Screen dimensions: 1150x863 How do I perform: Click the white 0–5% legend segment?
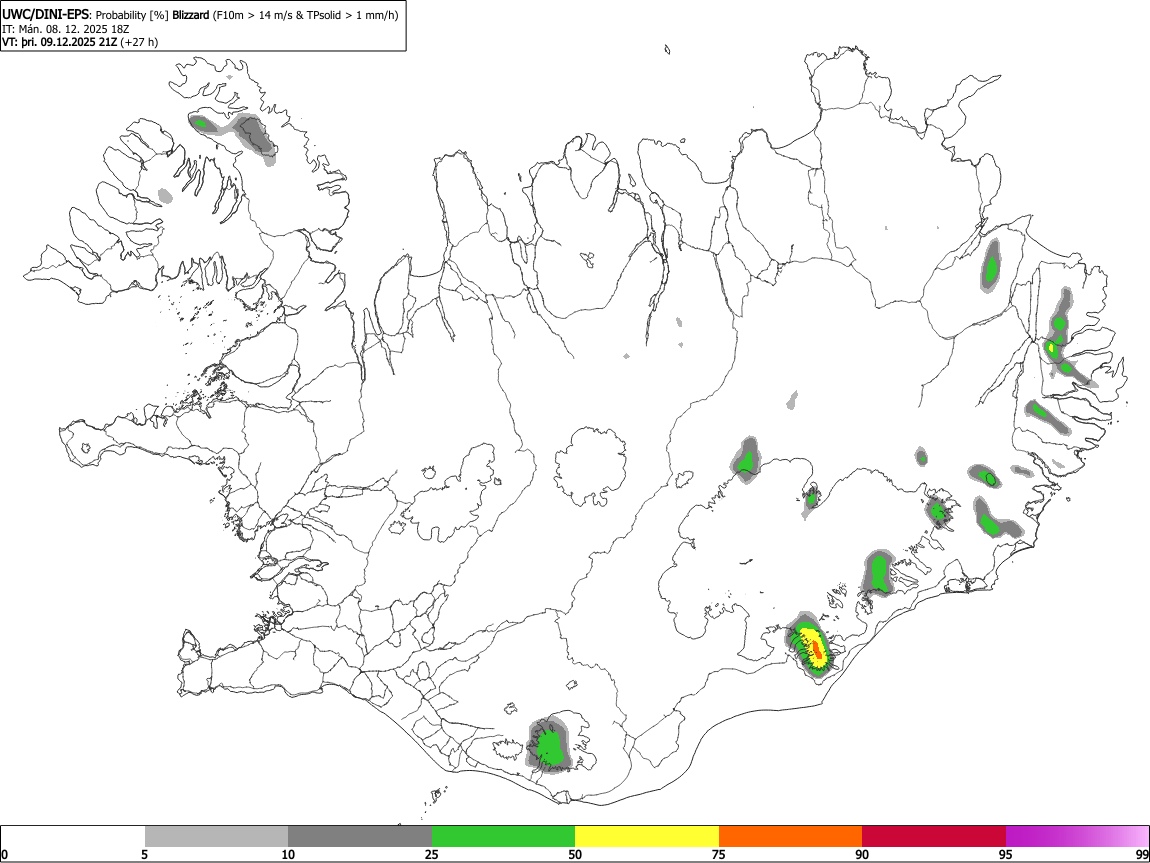(73, 836)
